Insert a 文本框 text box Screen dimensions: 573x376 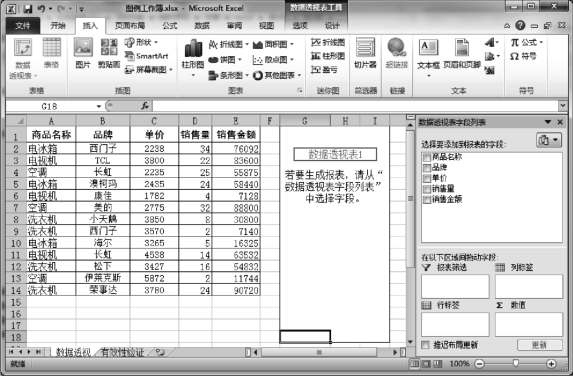coord(428,48)
